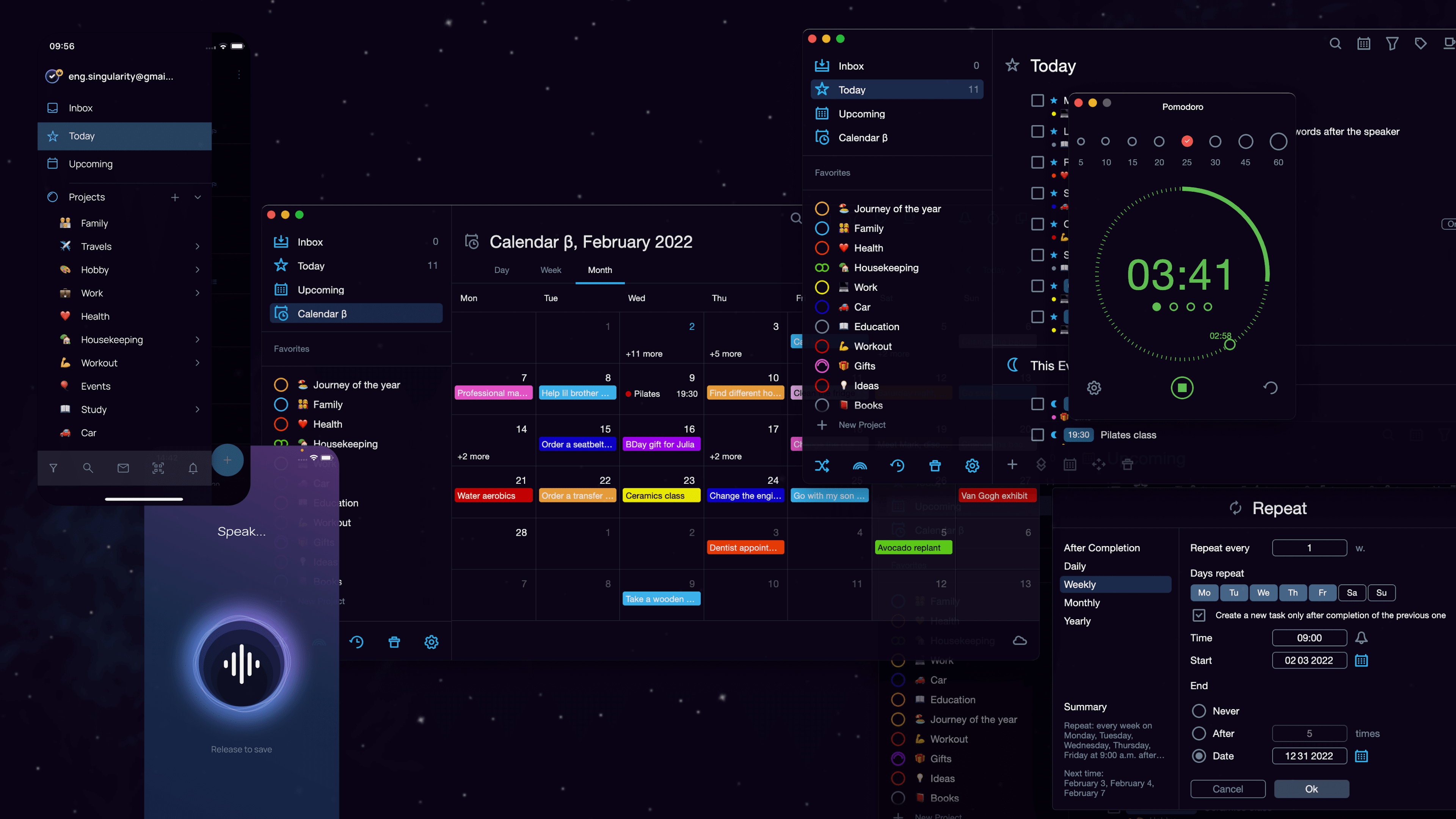
Task: Select Month tab in calendar
Action: pos(600,270)
